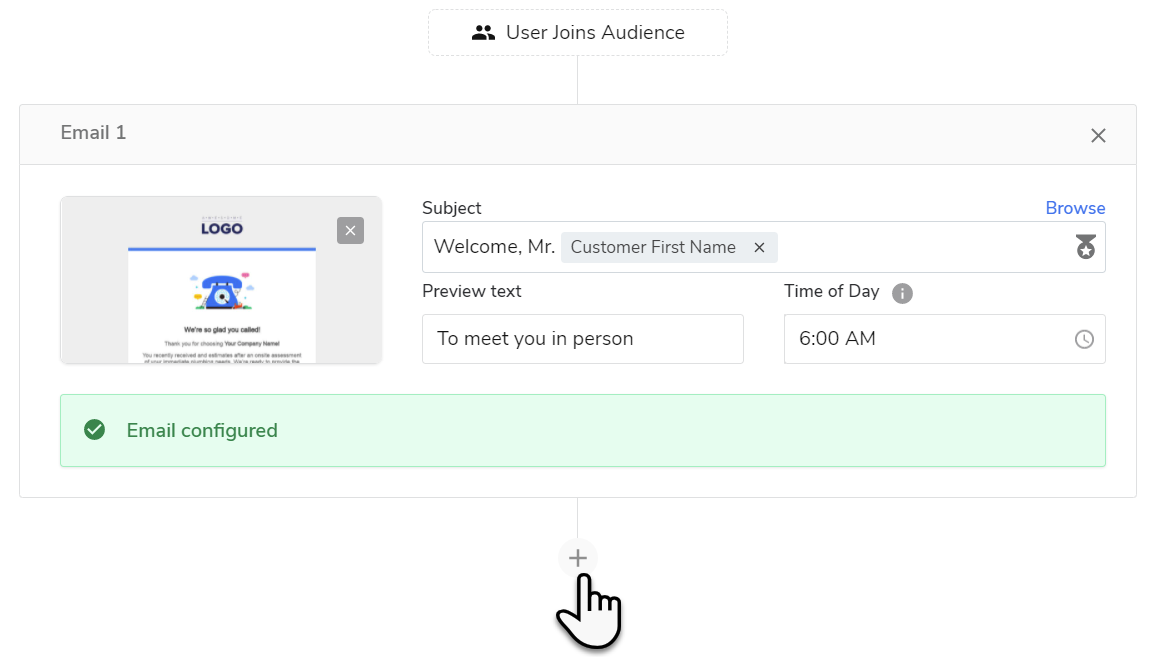Open the 6:00 AM time field

(x=930, y=339)
